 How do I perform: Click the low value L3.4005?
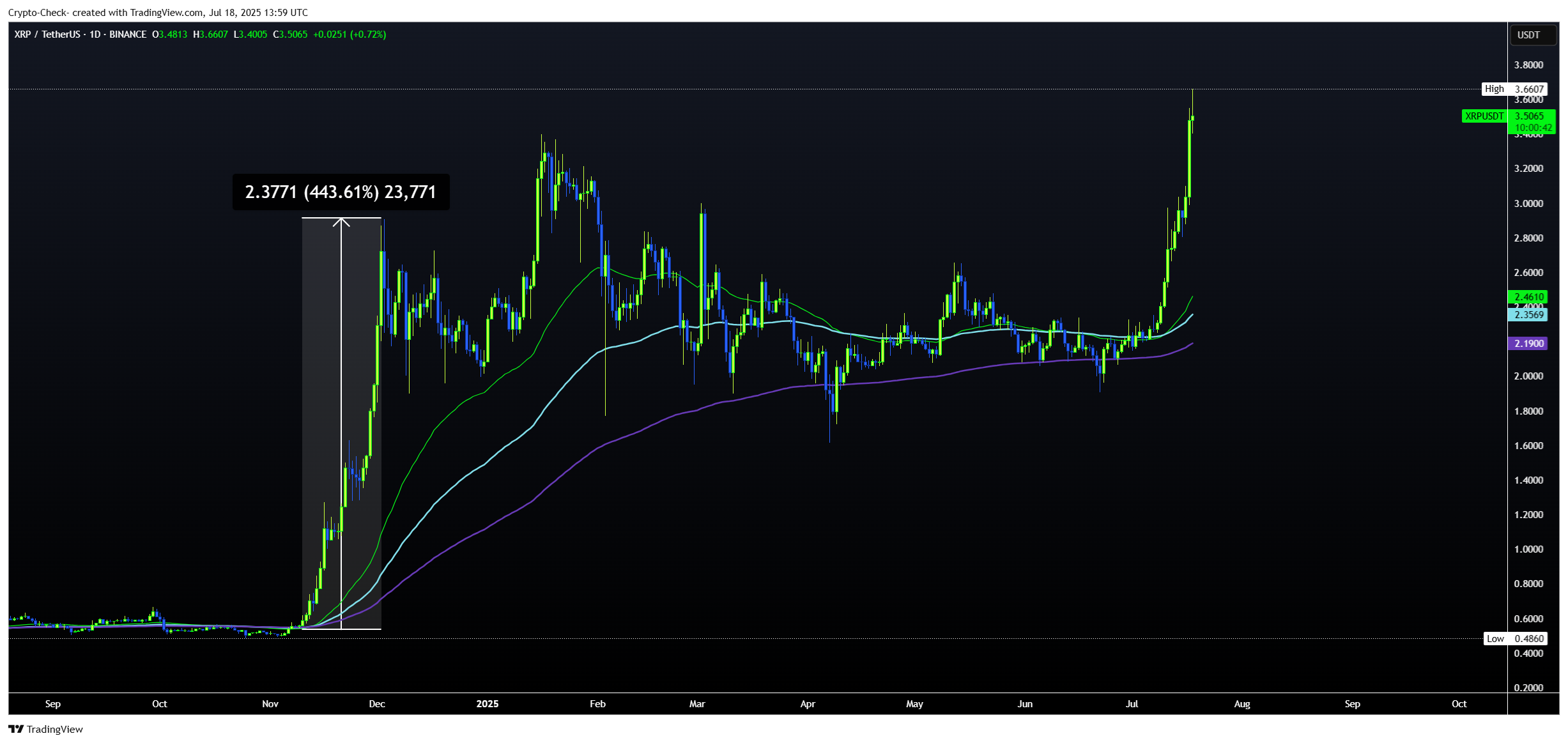click(x=250, y=34)
